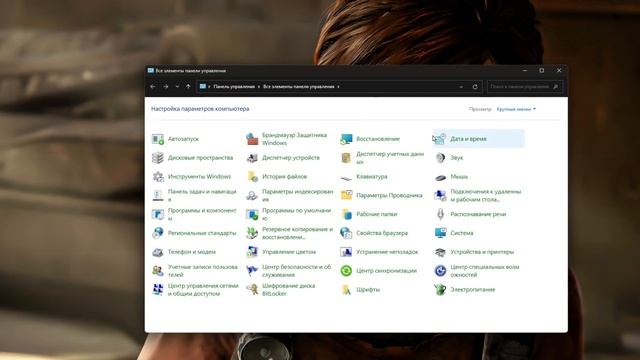
Task: Refresh the Control Panel view
Action: click(x=475, y=87)
